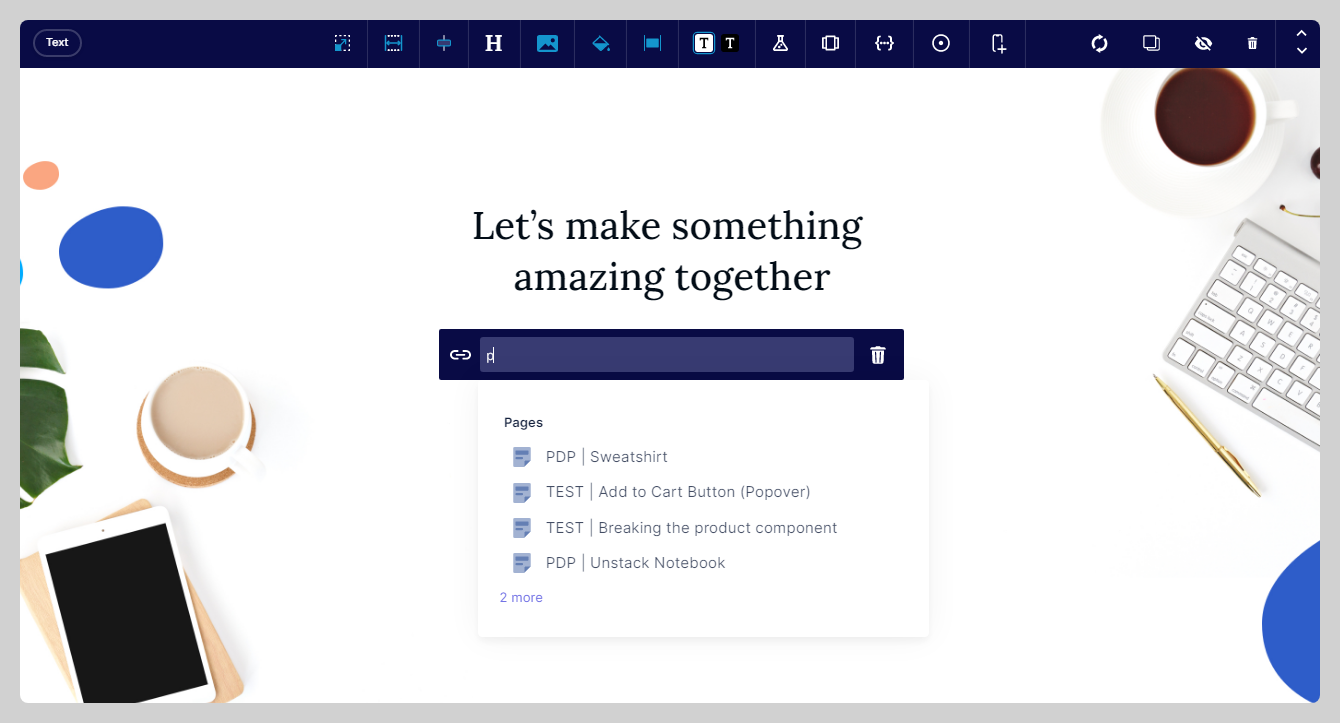Choose "TEST | Breaking the product component" page

pos(691,528)
